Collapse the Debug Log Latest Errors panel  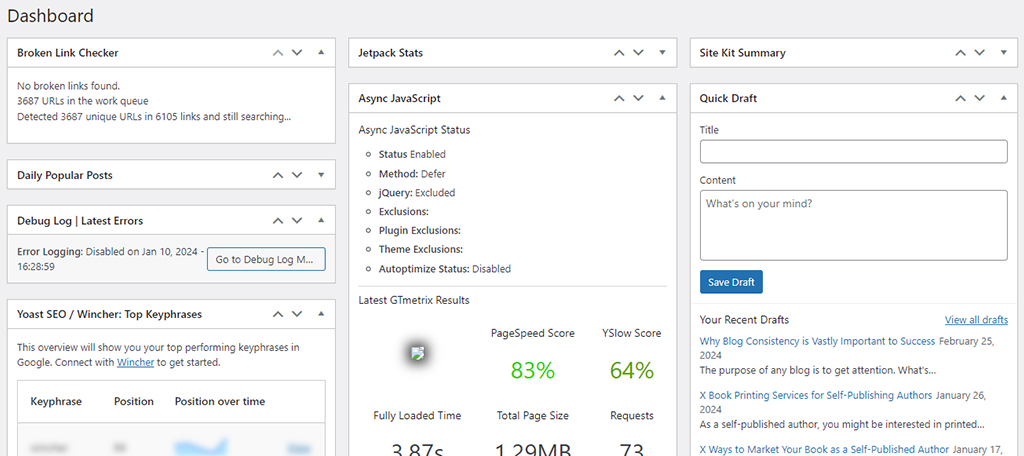tap(321, 221)
